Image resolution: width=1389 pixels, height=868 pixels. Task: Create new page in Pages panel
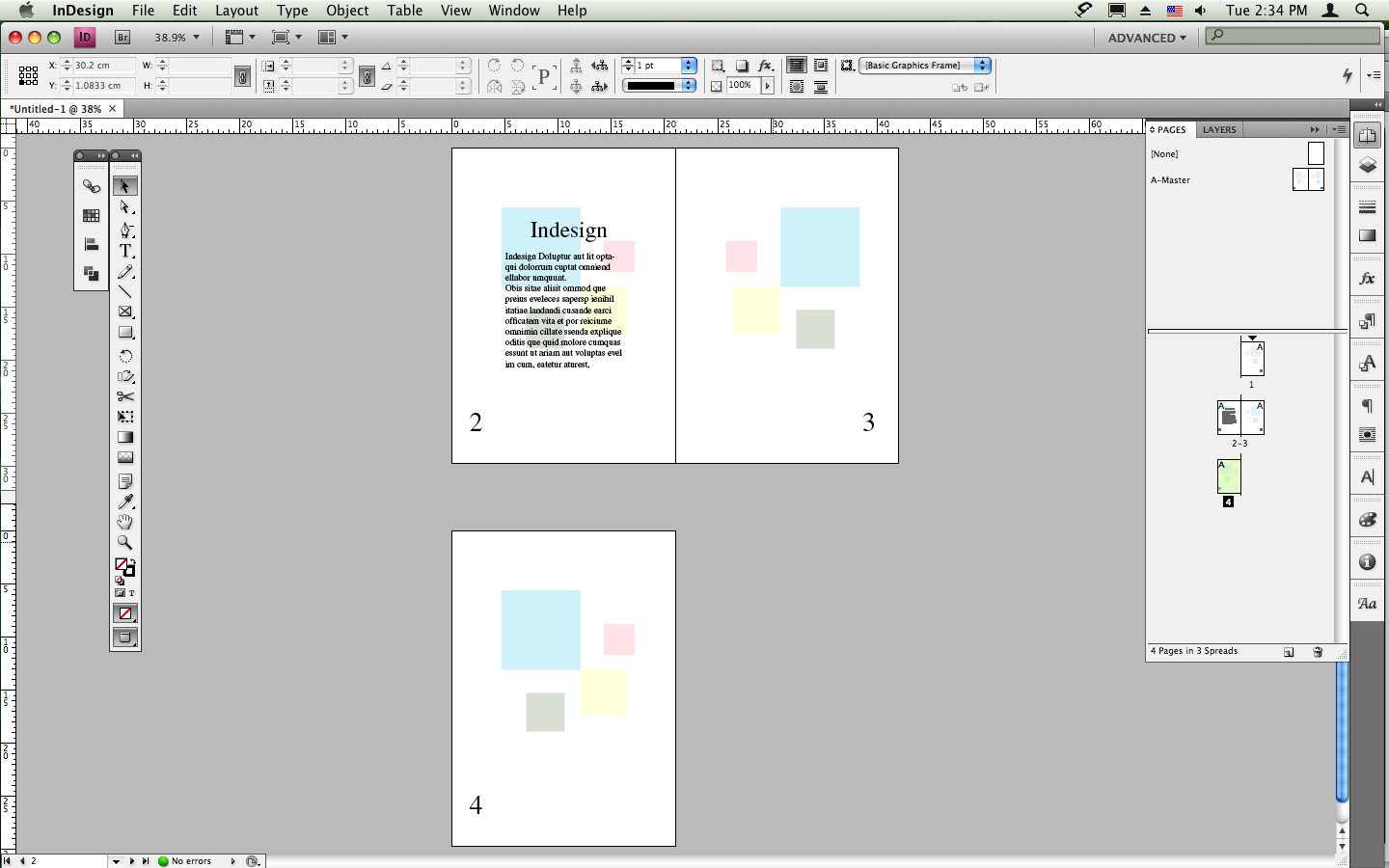(x=1289, y=652)
